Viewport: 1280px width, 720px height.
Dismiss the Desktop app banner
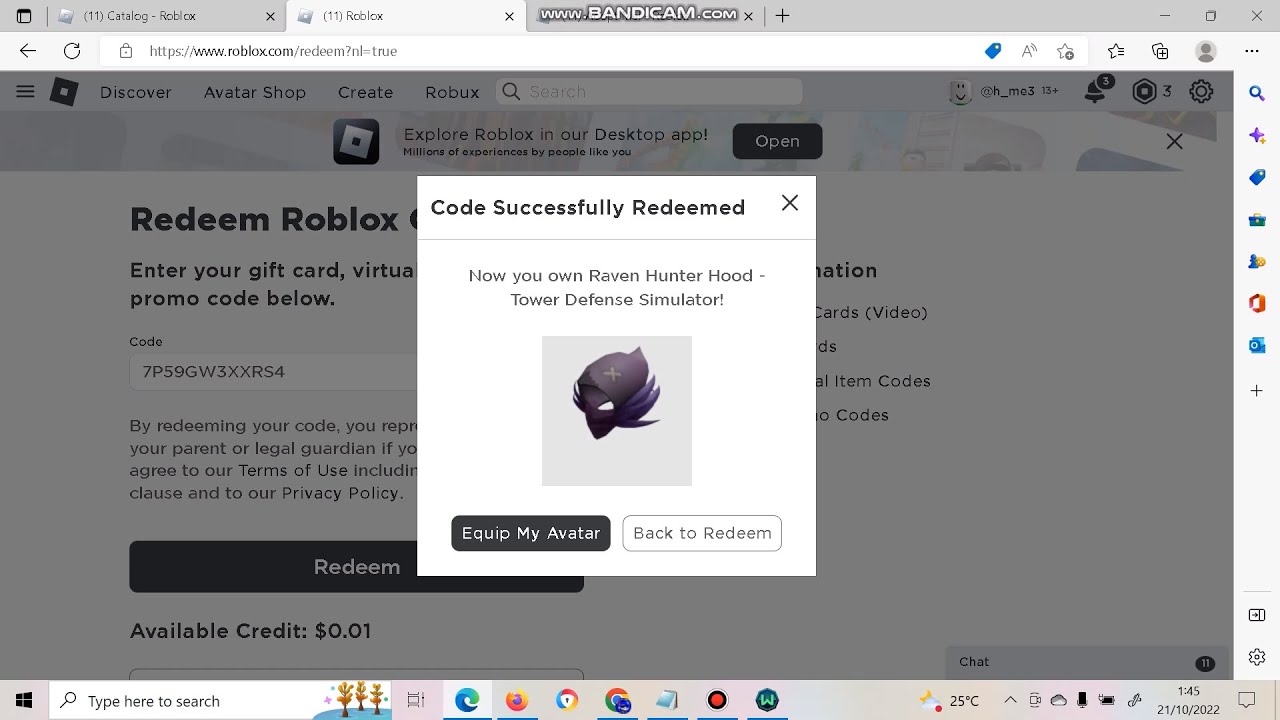1175,142
